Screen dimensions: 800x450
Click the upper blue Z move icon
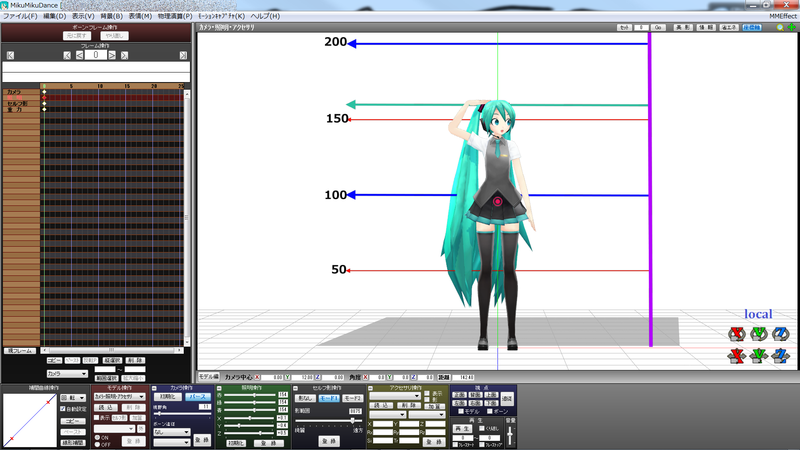tap(781, 334)
